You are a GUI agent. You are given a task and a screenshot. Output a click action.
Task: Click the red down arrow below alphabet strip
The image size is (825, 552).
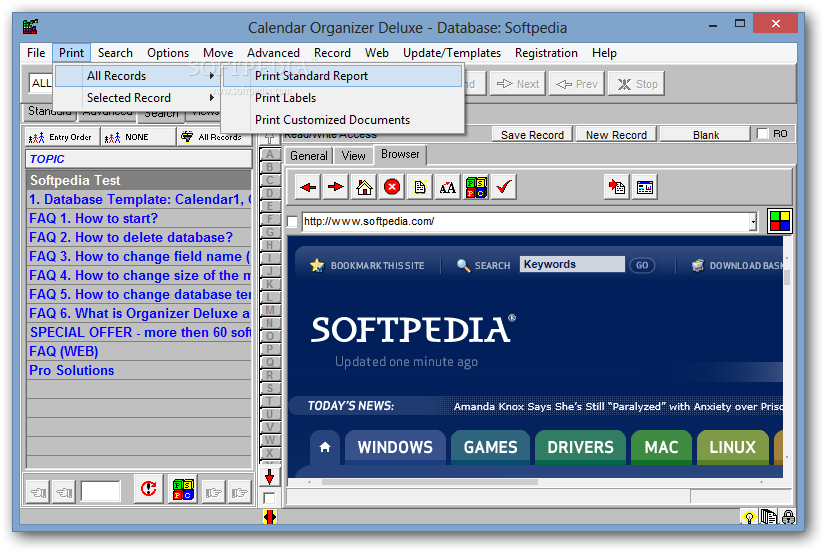(269, 477)
